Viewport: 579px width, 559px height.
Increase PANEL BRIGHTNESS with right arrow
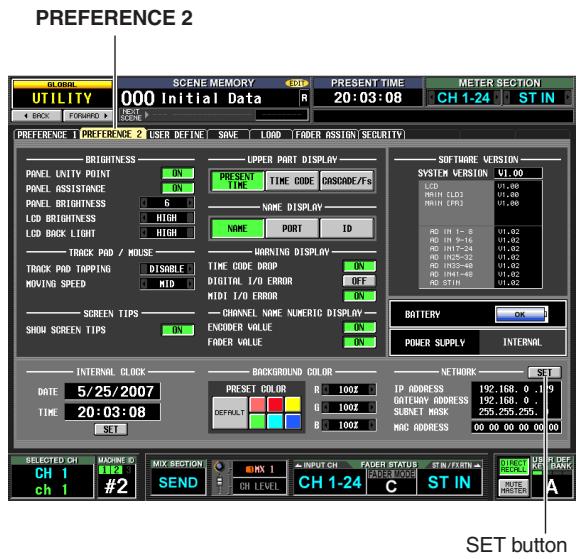tap(190, 203)
